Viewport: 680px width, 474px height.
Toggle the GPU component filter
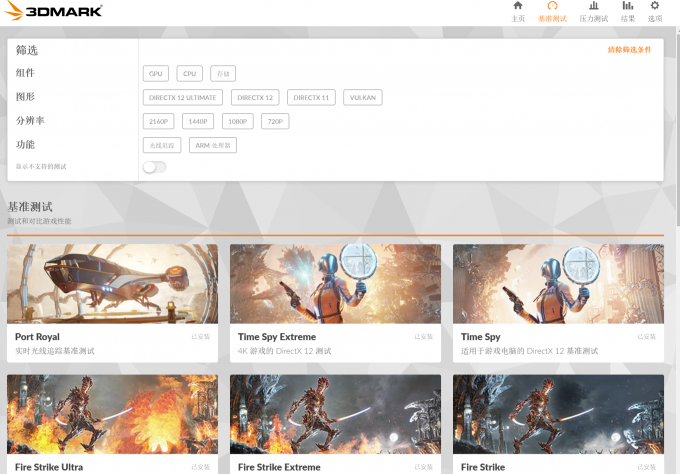point(156,74)
